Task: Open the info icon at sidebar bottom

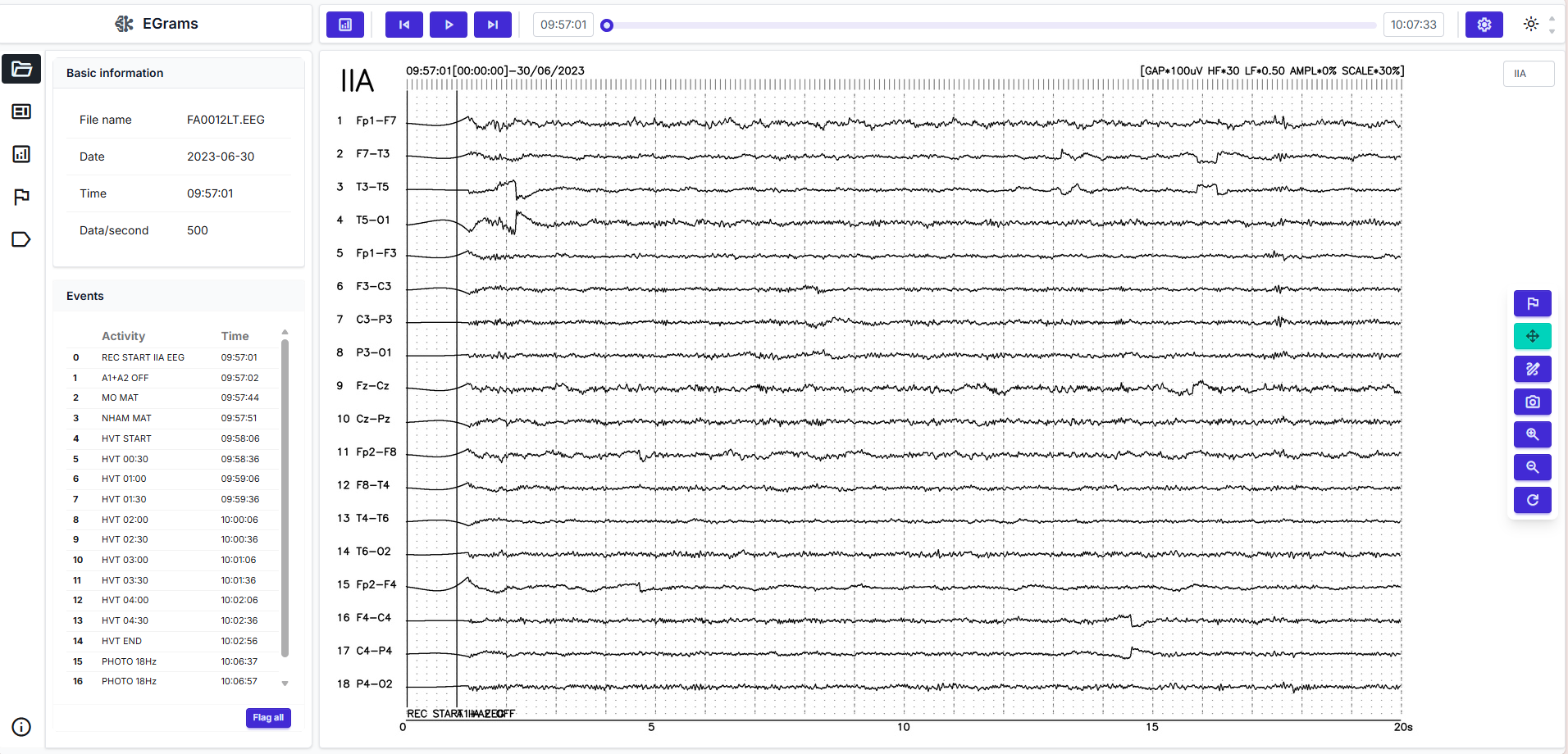Action: point(21,727)
